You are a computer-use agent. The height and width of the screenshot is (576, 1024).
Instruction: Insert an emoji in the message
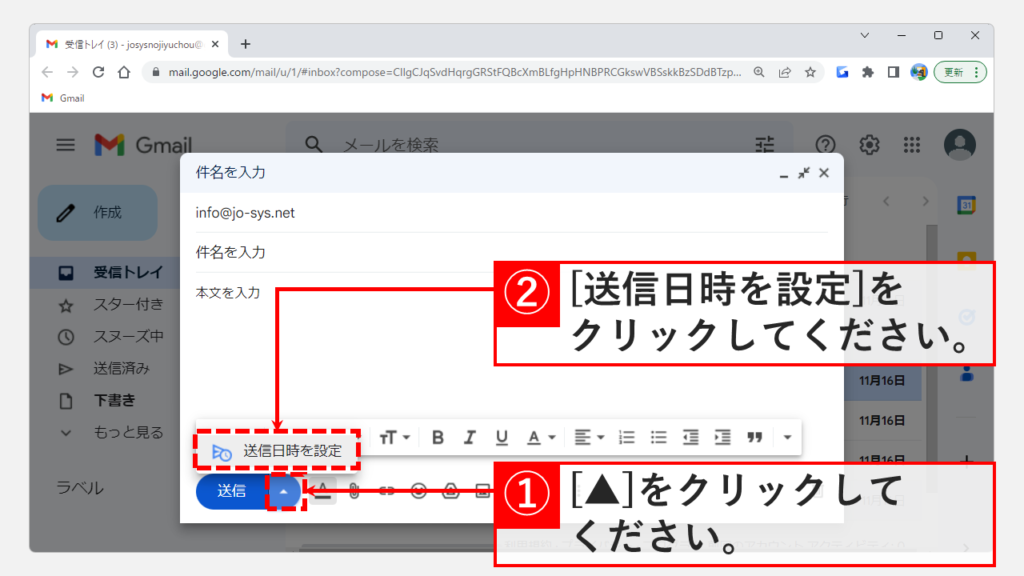pyautogui.click(x=419, y=491)
